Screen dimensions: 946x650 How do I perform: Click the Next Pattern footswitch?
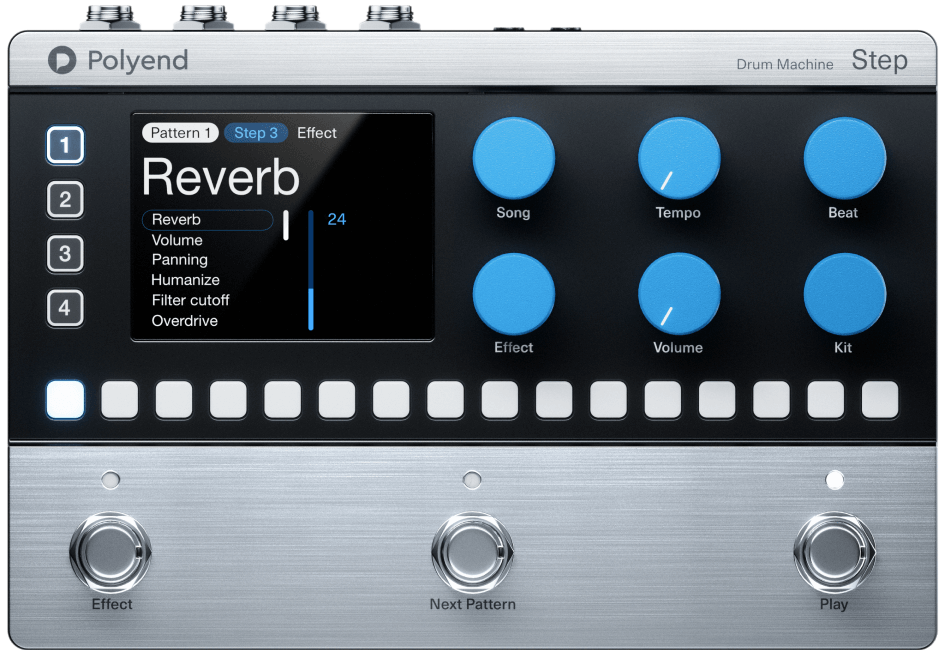[x=472, y=552]
